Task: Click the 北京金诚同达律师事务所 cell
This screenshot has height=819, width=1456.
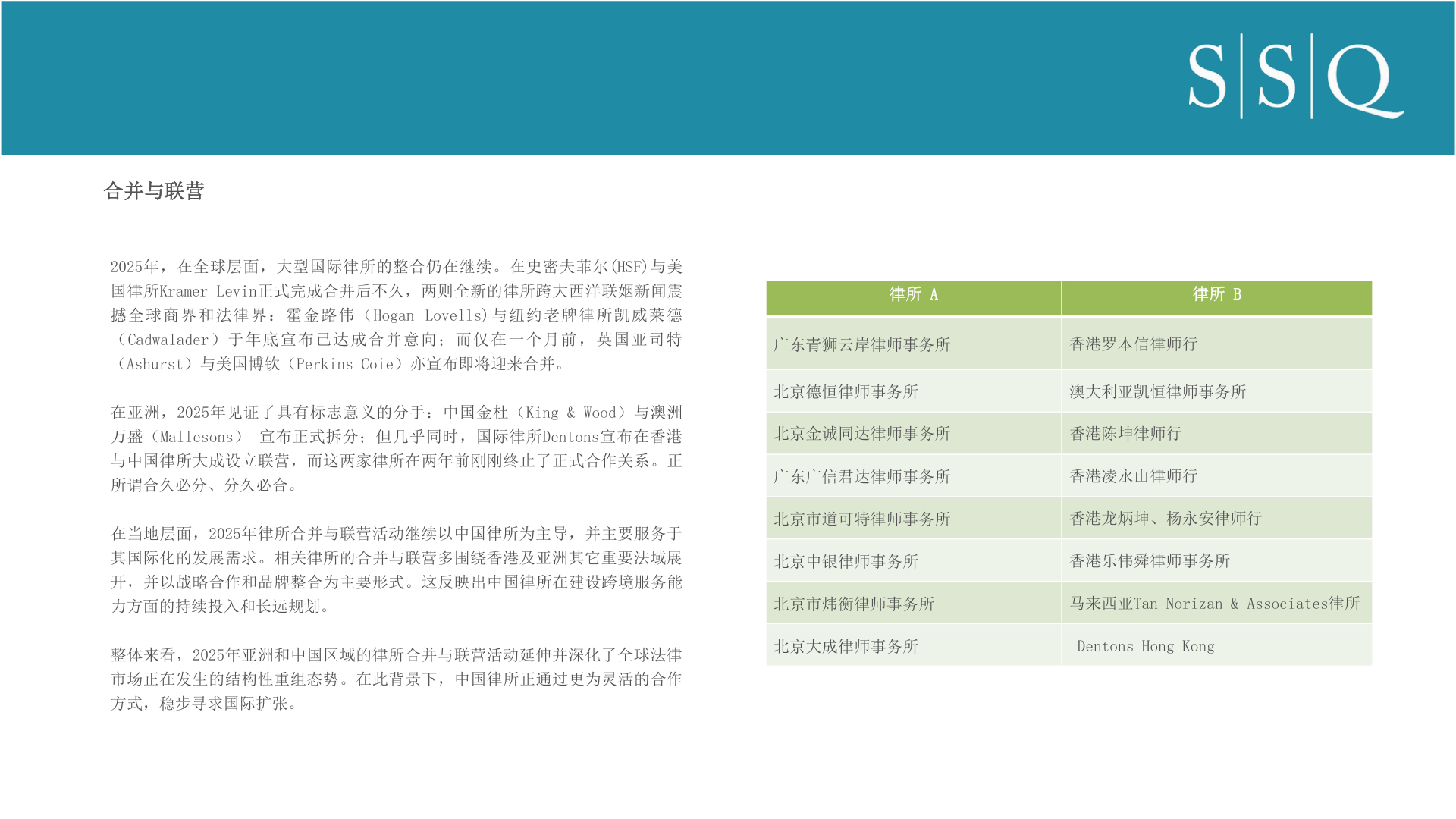Action: pos(861,434)
